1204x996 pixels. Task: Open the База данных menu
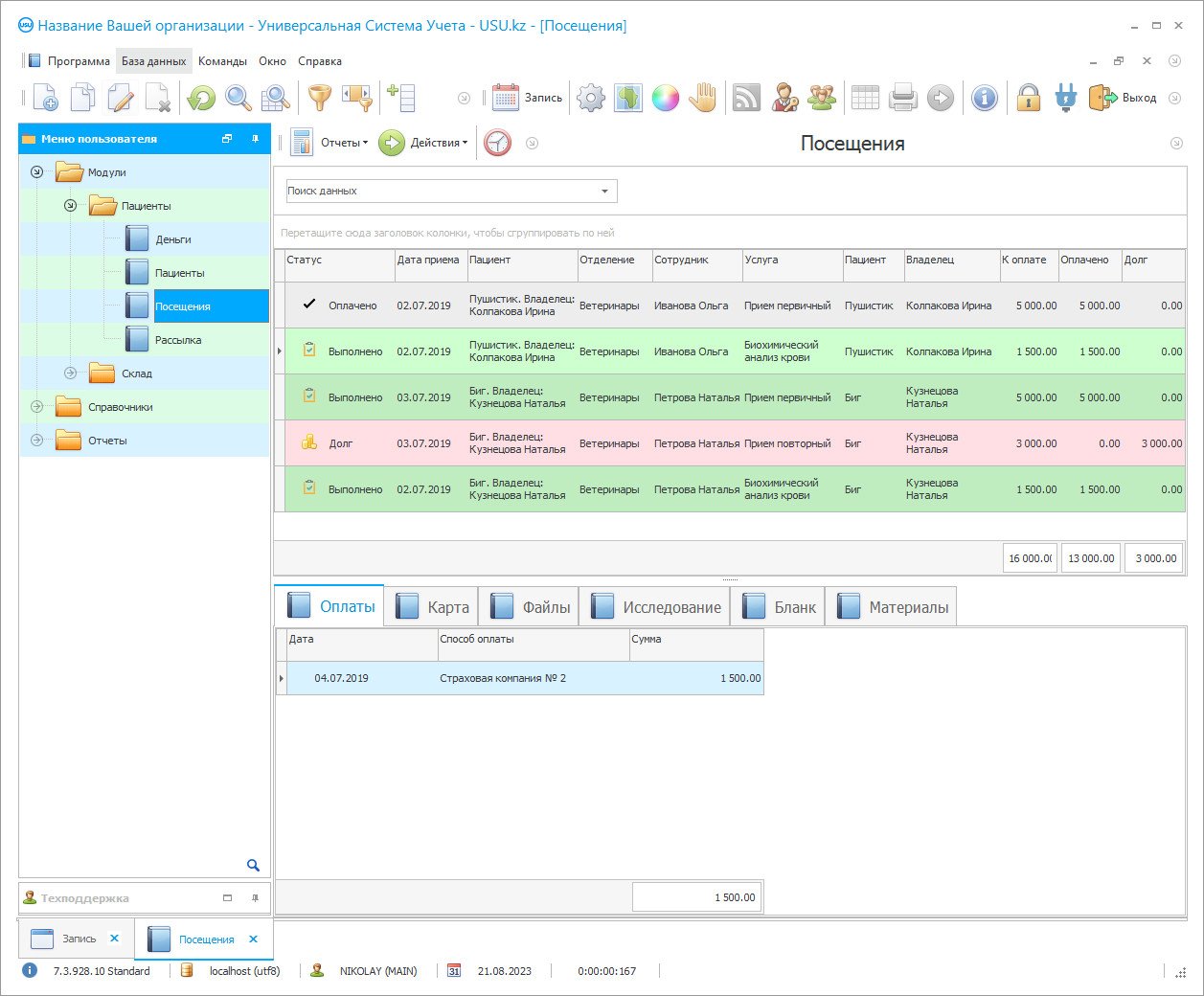coord(153,61)
